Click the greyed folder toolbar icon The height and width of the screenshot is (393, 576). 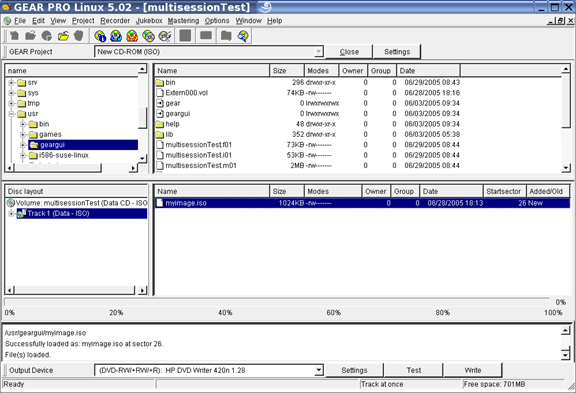(x=226, y=36)
